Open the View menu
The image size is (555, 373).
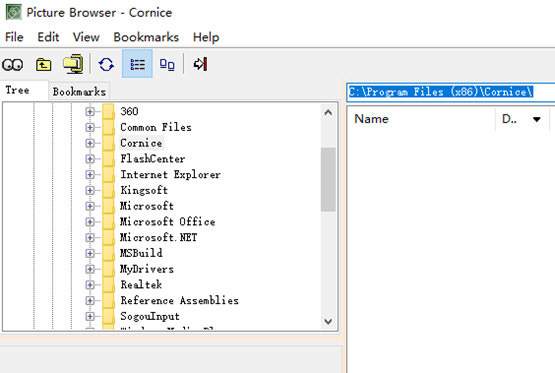click(86, 37)
